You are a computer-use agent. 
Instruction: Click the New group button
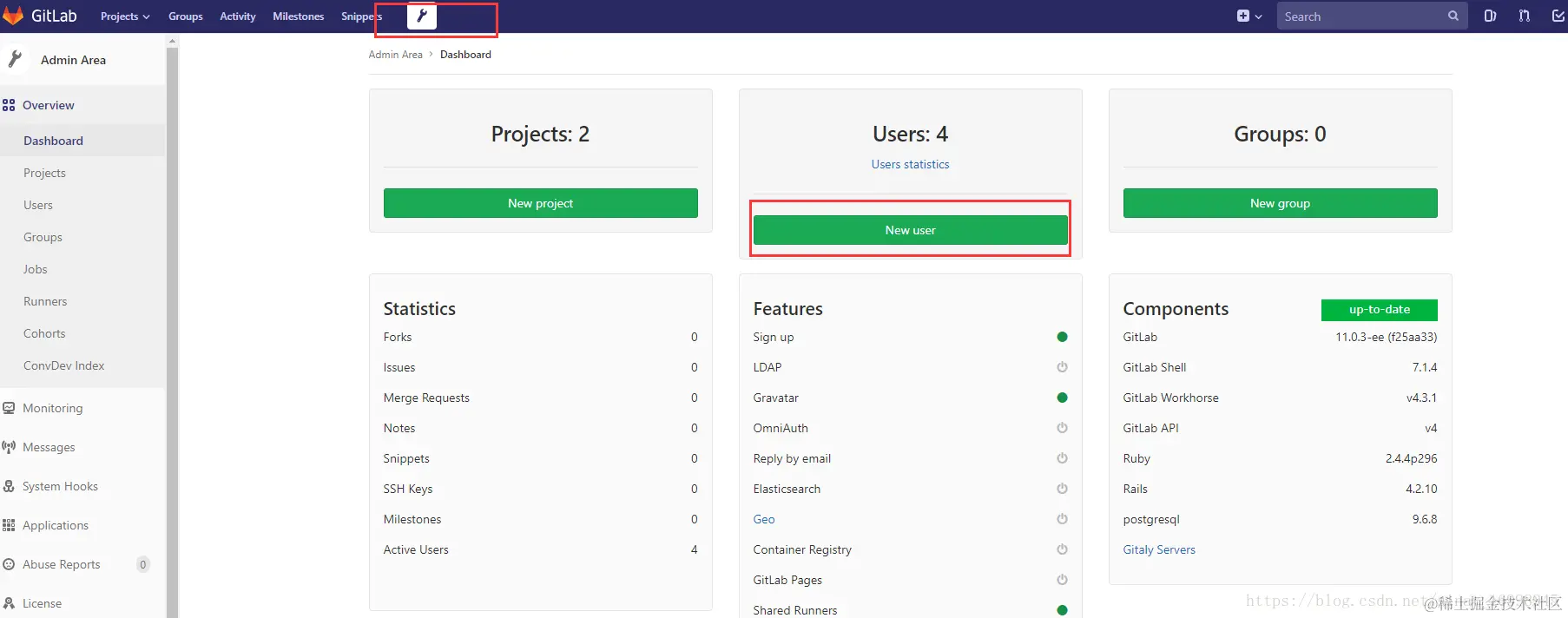pos(1281,203)
